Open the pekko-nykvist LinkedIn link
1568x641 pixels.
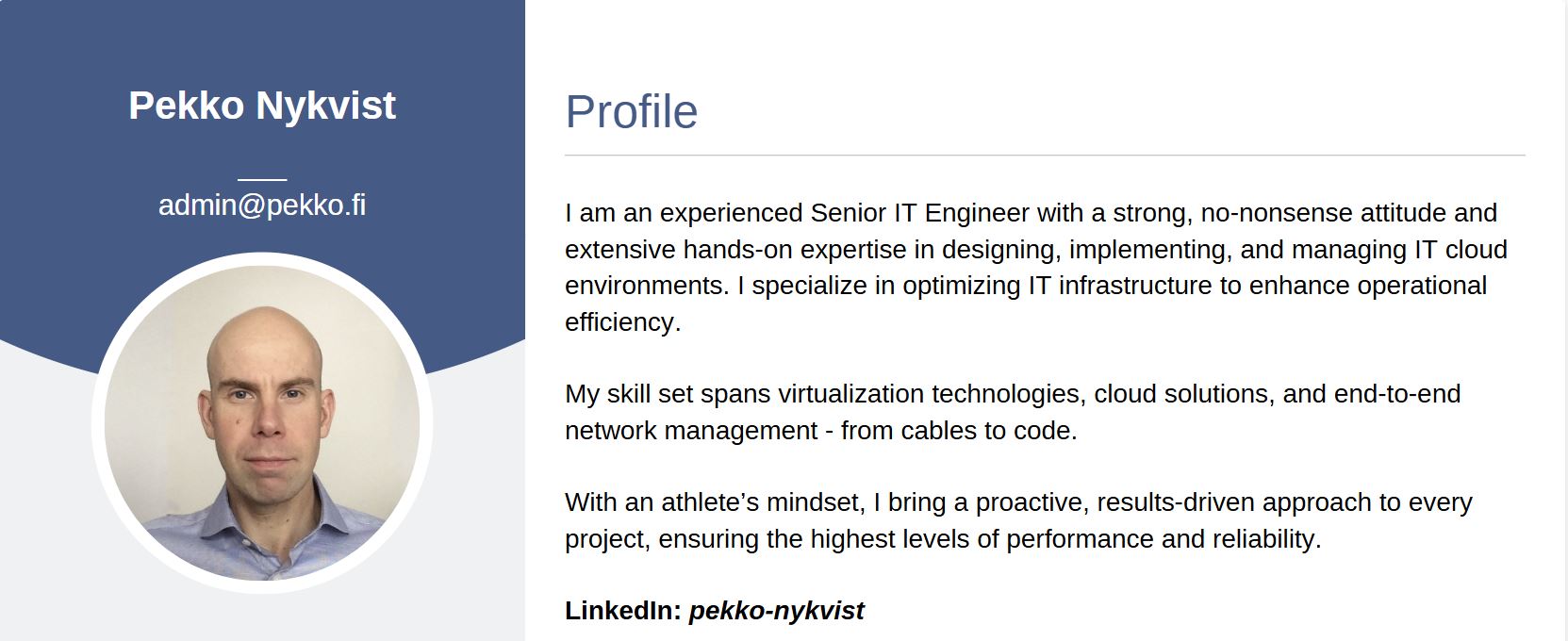(776, 611)
